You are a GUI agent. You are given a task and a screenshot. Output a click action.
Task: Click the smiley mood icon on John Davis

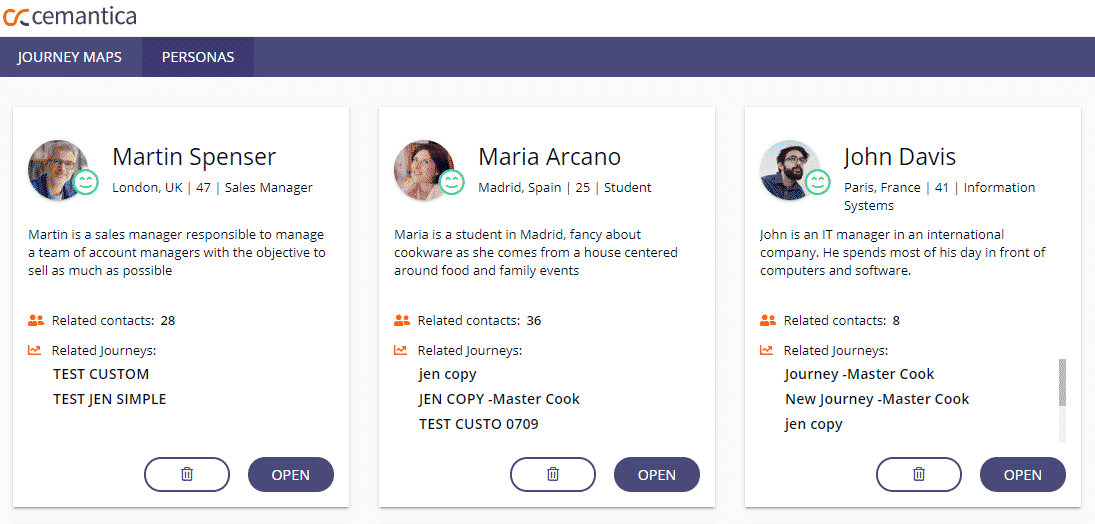point(818,182)
